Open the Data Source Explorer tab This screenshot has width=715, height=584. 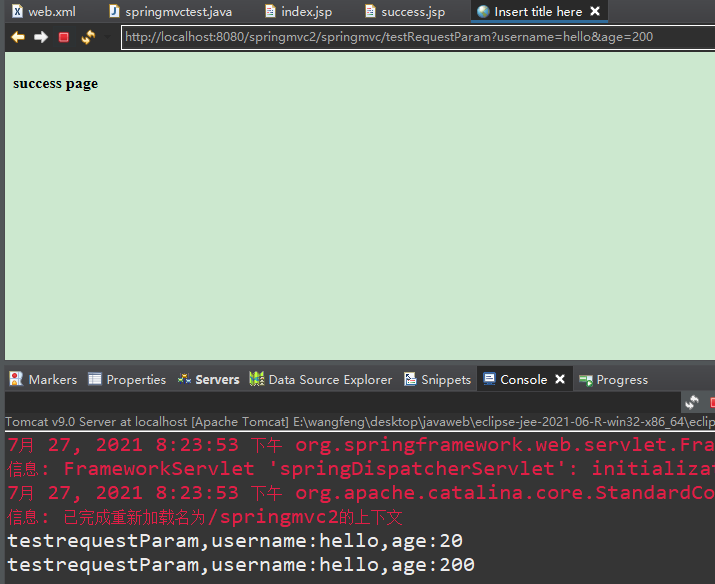click(x=321, y=379)
